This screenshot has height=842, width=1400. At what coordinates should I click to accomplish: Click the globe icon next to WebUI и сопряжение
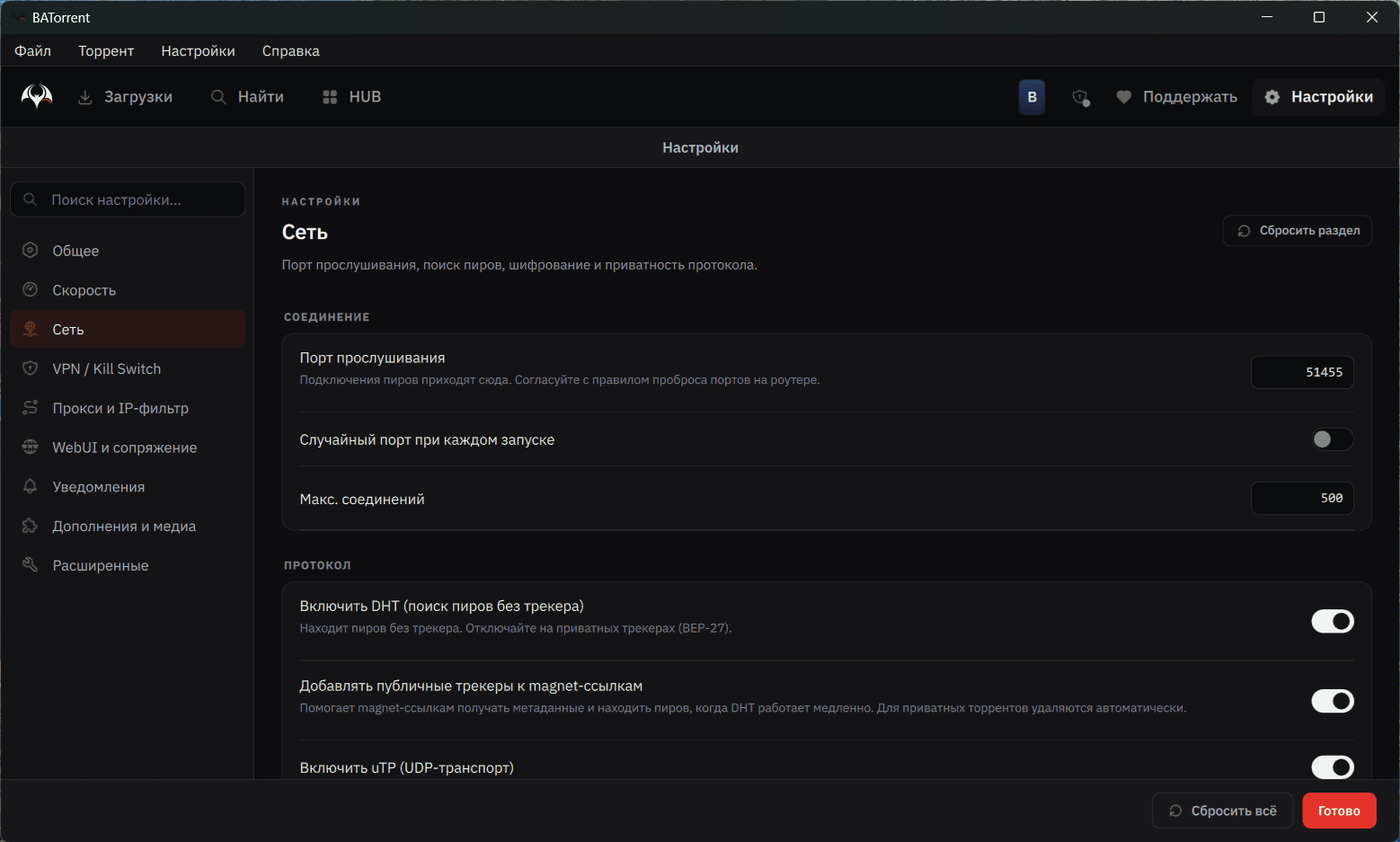point(31,447)
